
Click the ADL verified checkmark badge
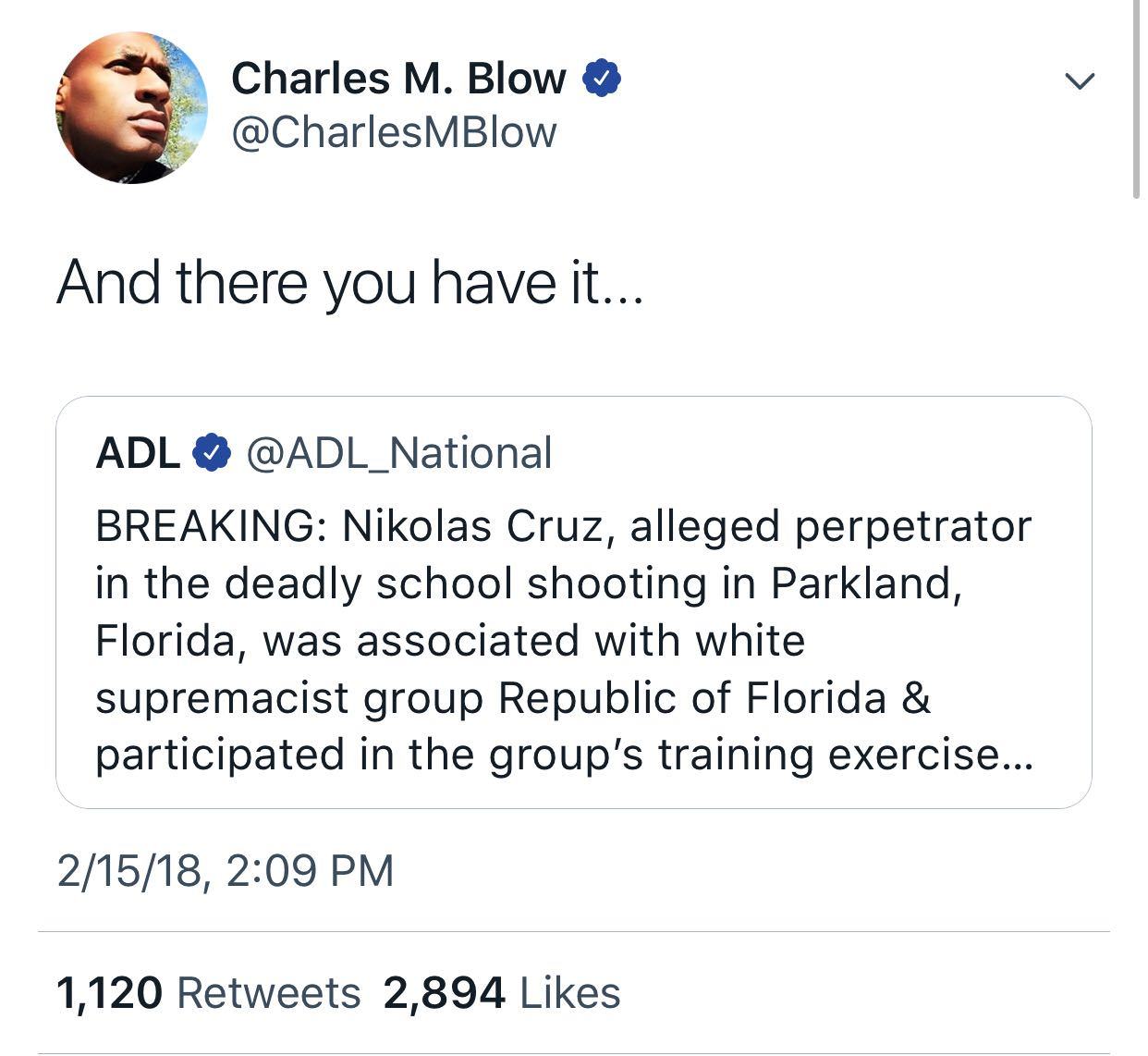click(212, 453)
